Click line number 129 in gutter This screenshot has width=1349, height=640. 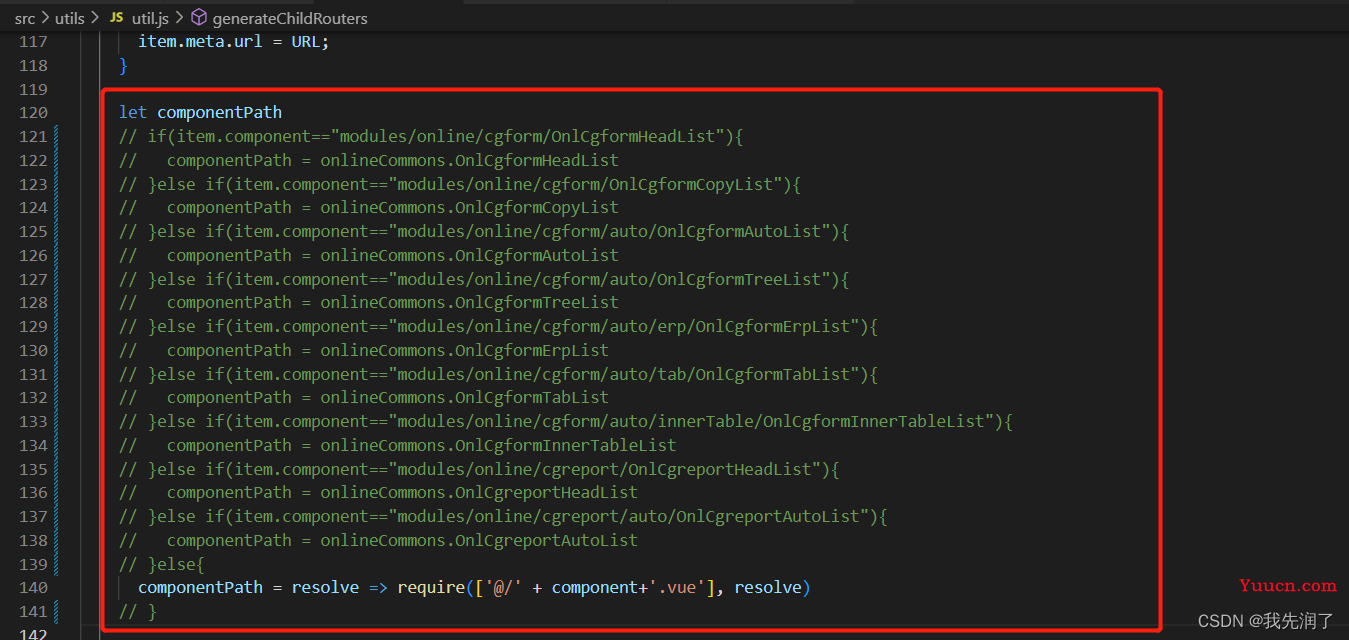(x=34, y=327)
